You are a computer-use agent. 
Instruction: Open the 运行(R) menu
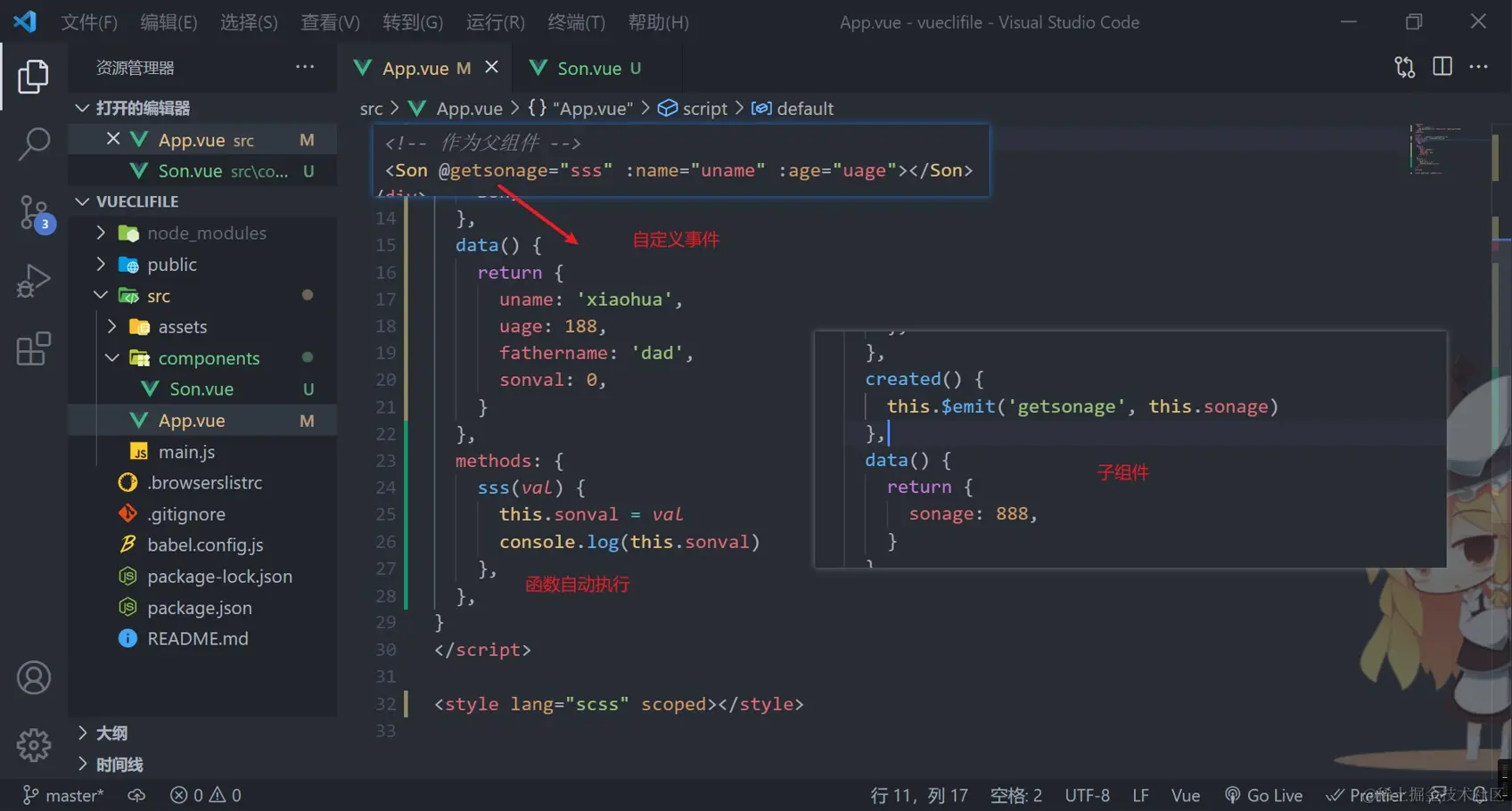(x=495, y=21)
